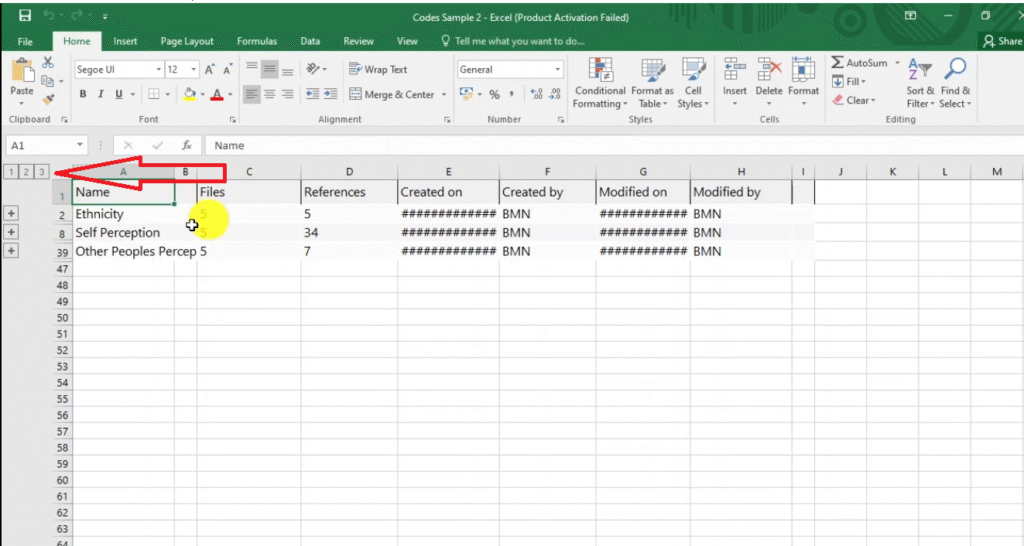Expand the Ethnicity group with plus button

pos(11,214)
